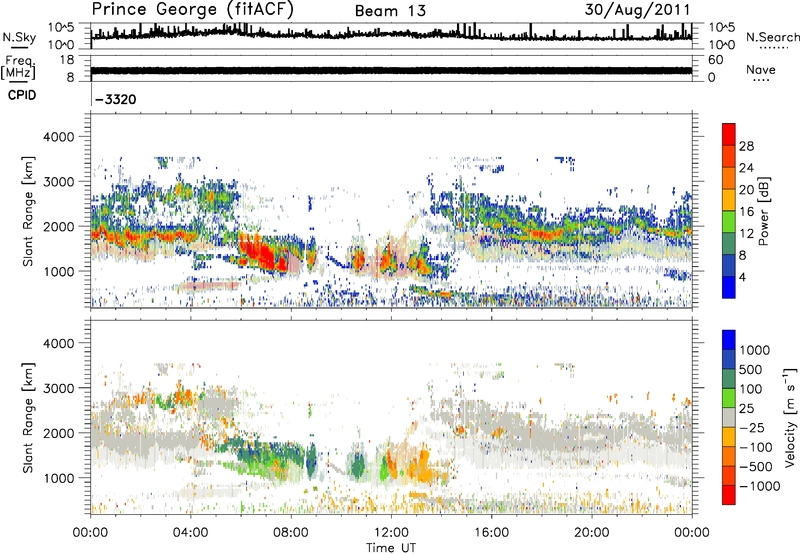
Task: Click the 'Slant Range [km]' label of velocity panel
Action: pyautogui.click(x=28, y=417)
